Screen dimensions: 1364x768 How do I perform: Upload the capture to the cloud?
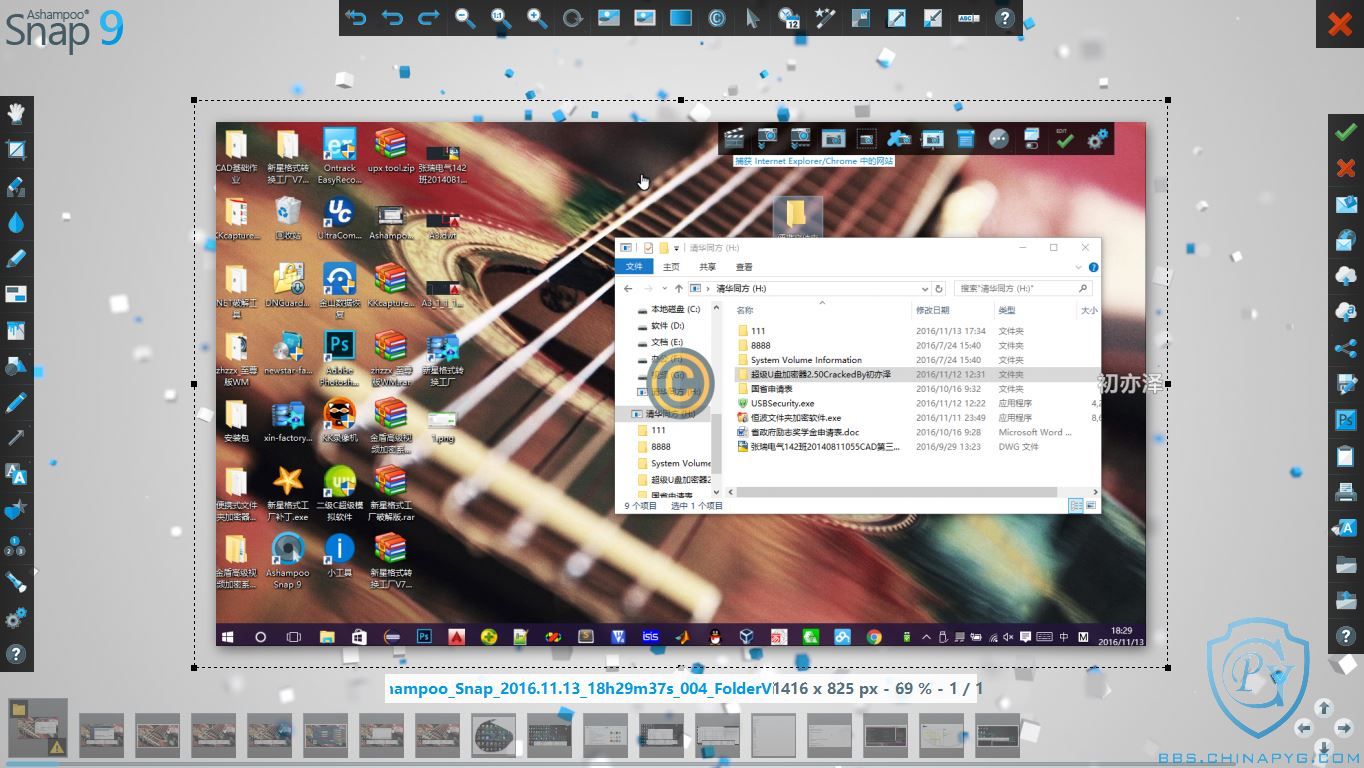point(1346,276)
